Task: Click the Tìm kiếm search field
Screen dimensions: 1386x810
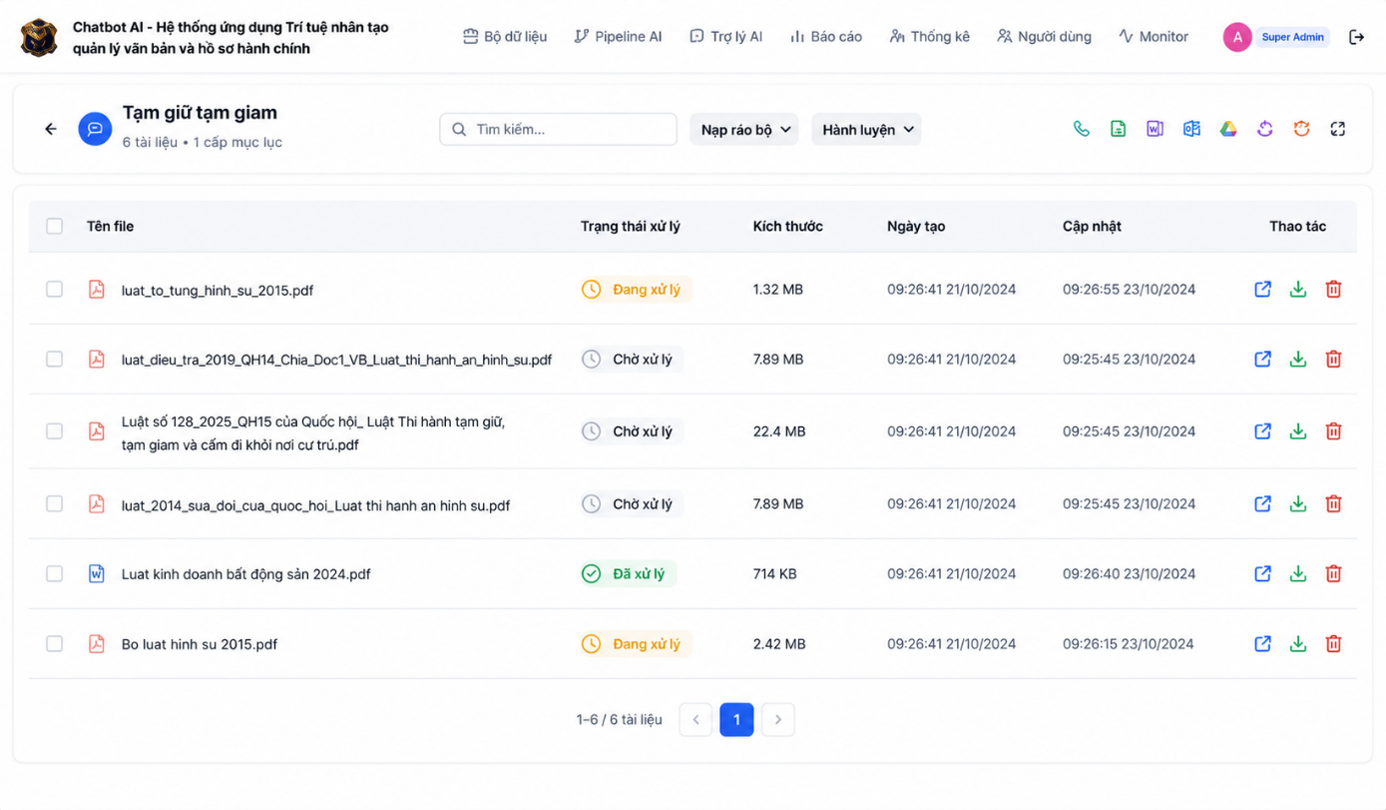Action: point(558,129)
